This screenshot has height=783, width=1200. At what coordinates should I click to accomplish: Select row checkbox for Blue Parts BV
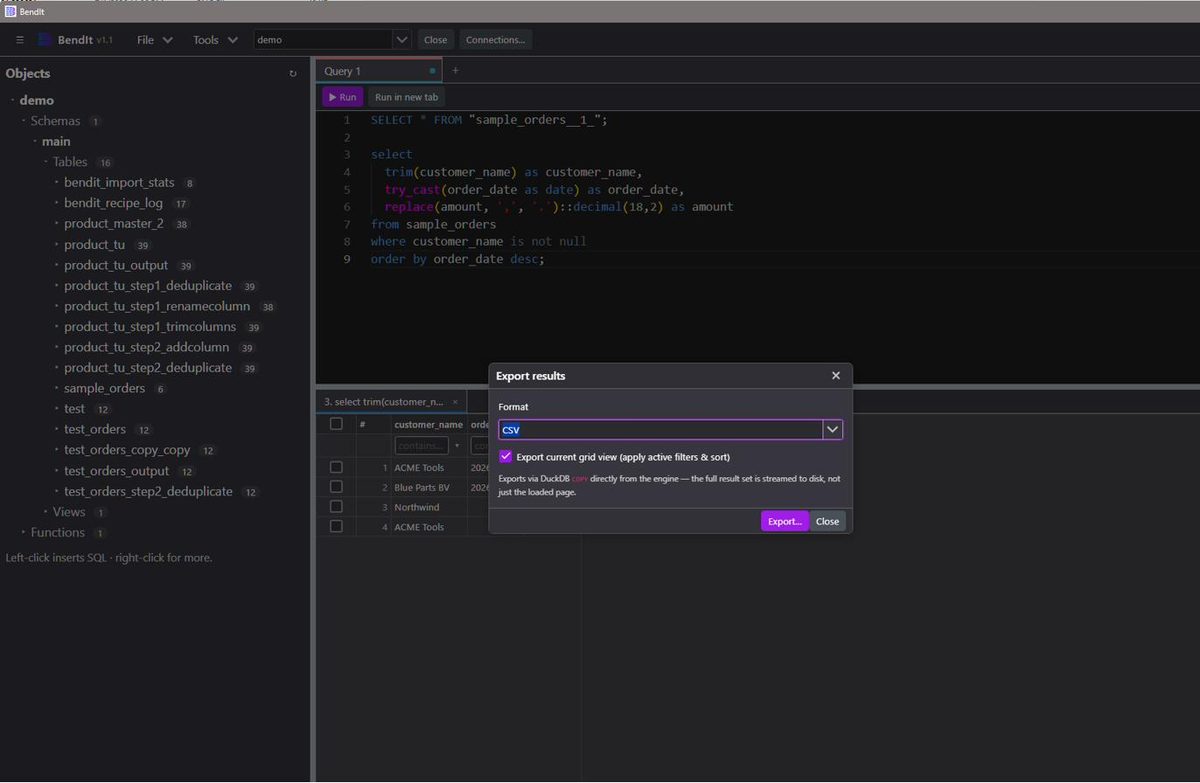coord(336,487)
